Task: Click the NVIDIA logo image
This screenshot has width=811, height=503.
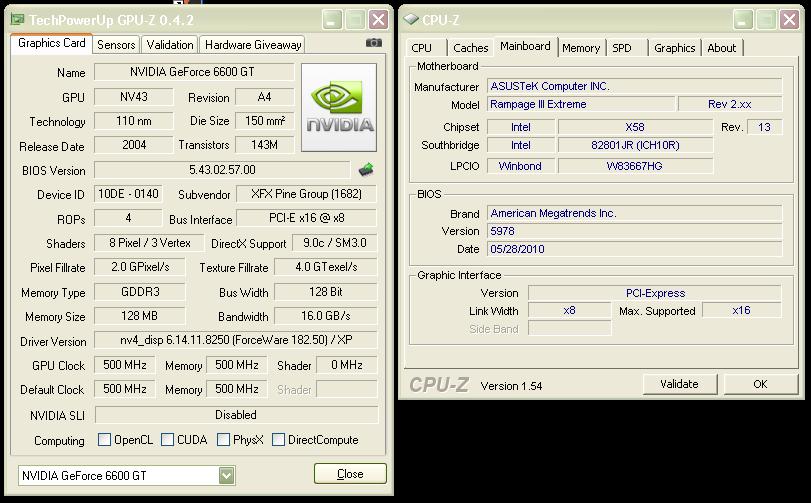Action: click(339, 107)
